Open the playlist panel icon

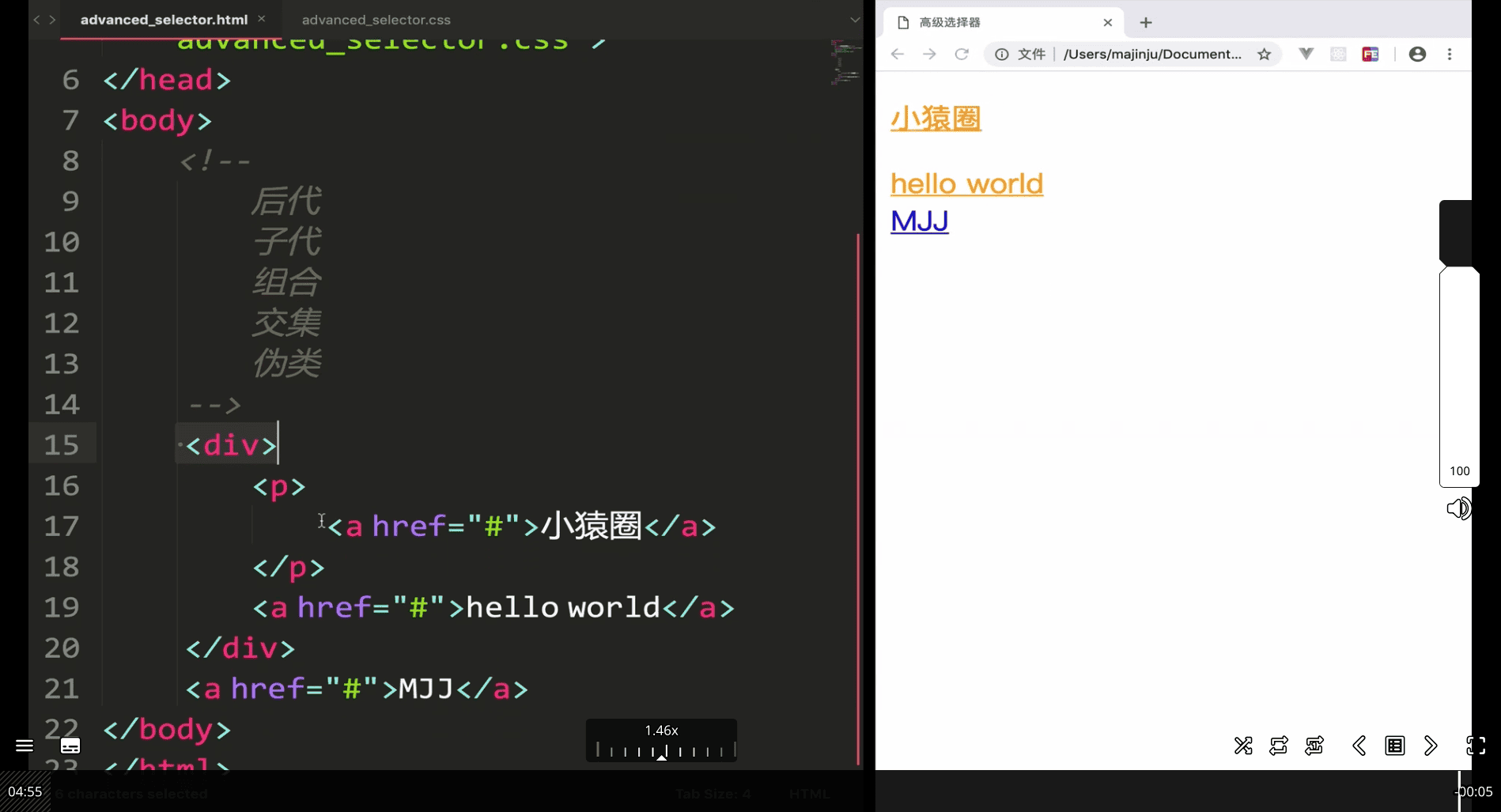(x=1395, y=746)
